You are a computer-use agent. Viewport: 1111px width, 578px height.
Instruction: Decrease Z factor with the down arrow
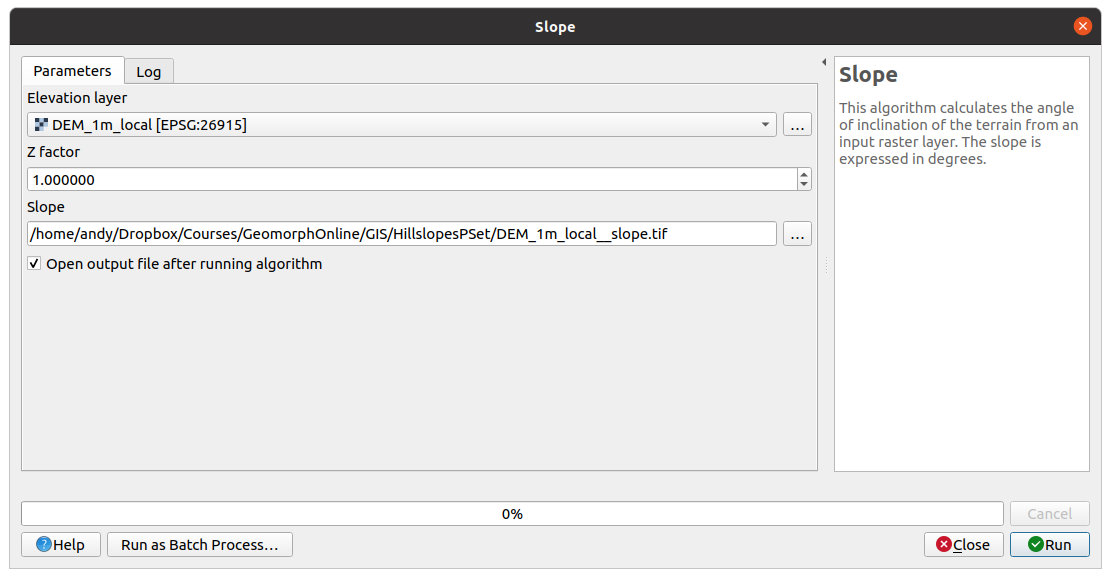click(x=804, y=184)
